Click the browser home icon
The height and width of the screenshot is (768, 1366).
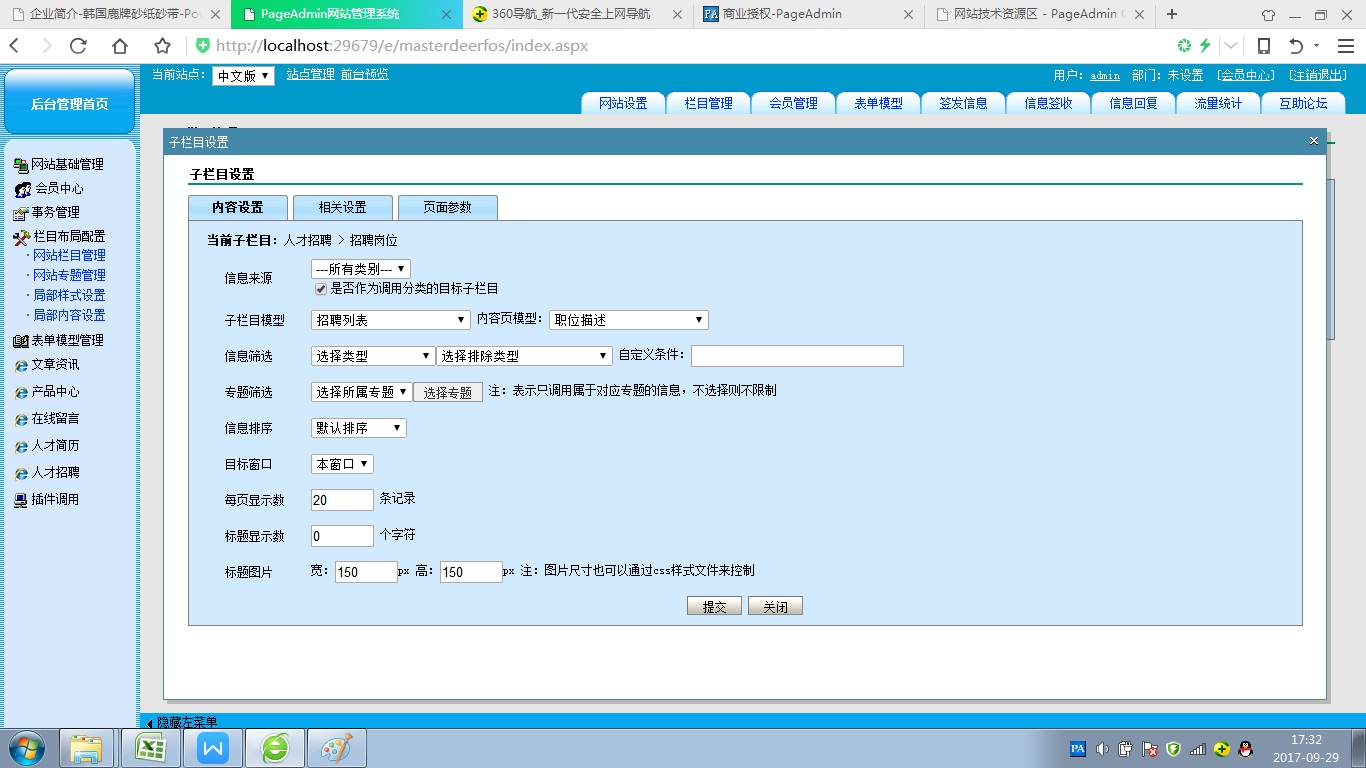120,46
